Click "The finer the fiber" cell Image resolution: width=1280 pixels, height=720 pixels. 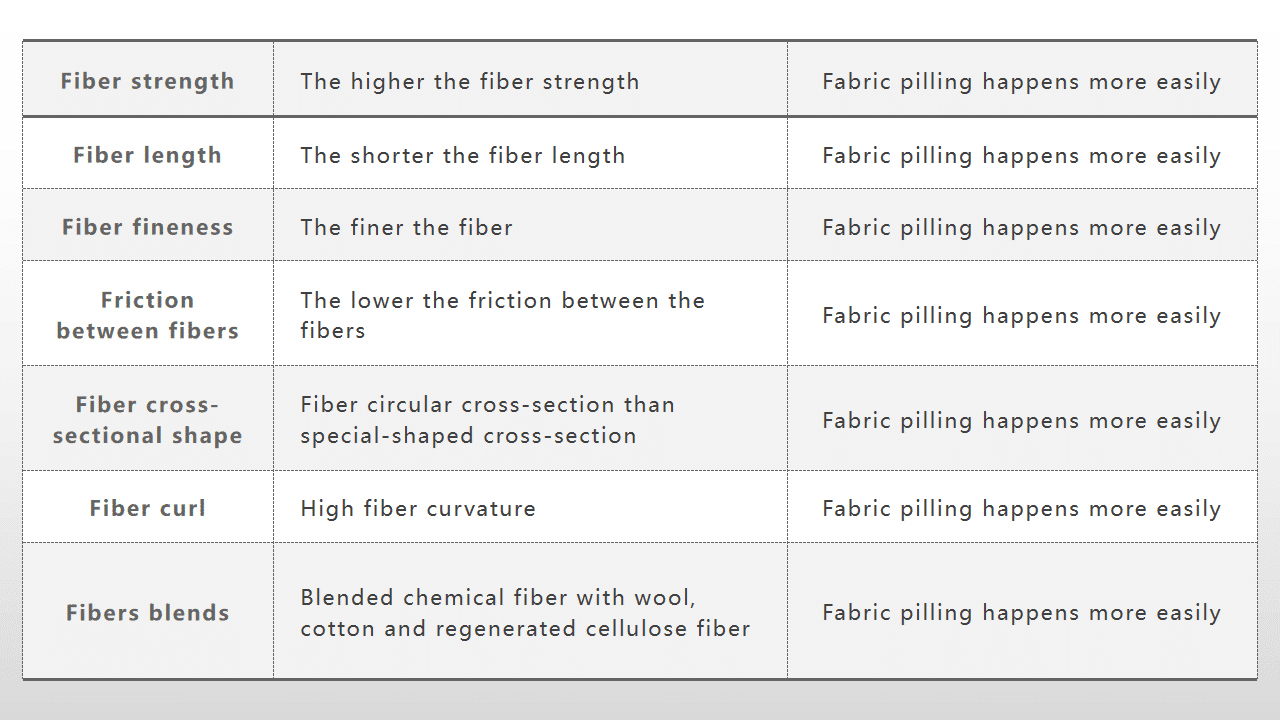(x=406, y=227)
